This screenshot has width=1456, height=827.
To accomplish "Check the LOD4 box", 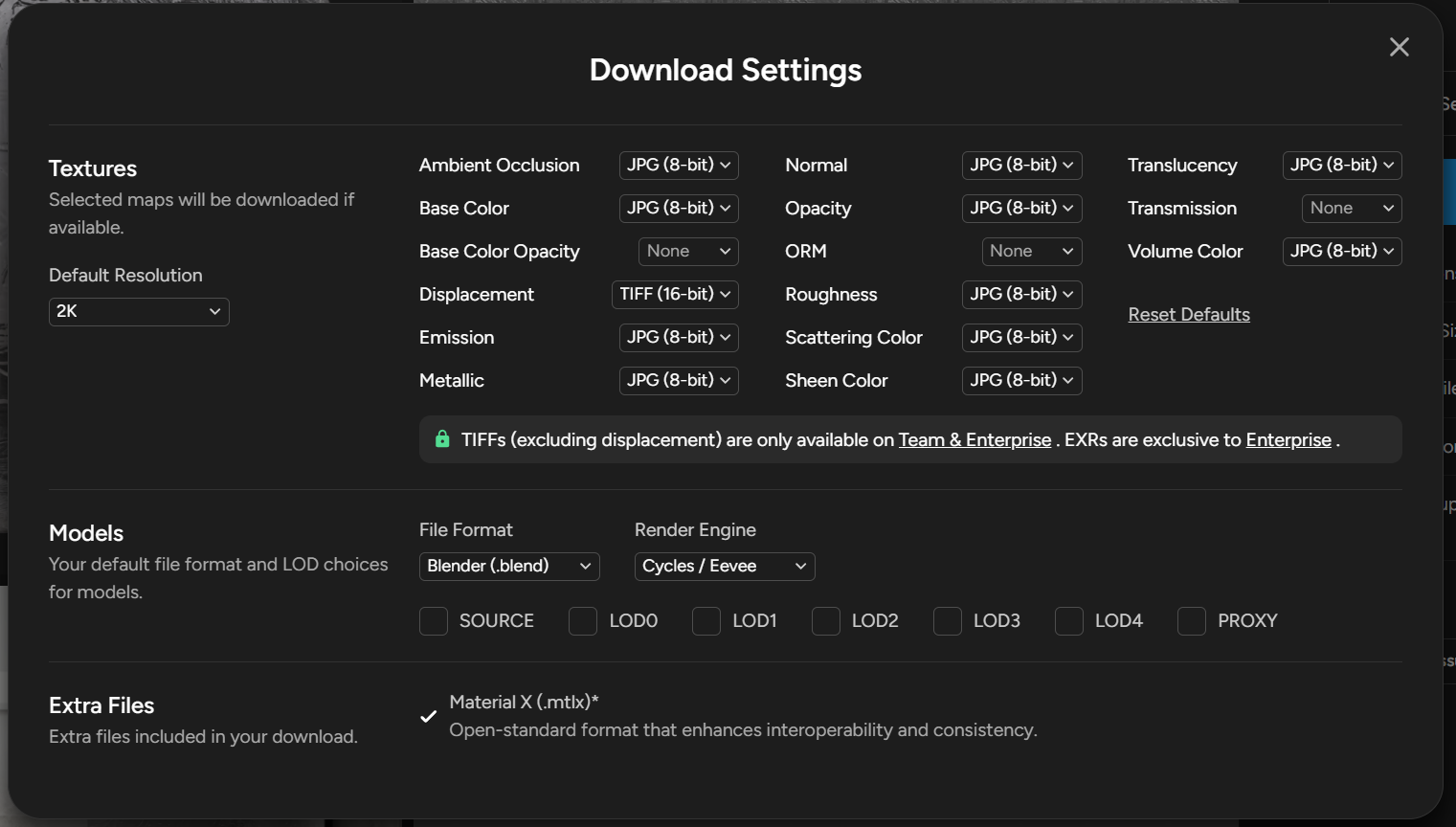I will click(1068, 620).
